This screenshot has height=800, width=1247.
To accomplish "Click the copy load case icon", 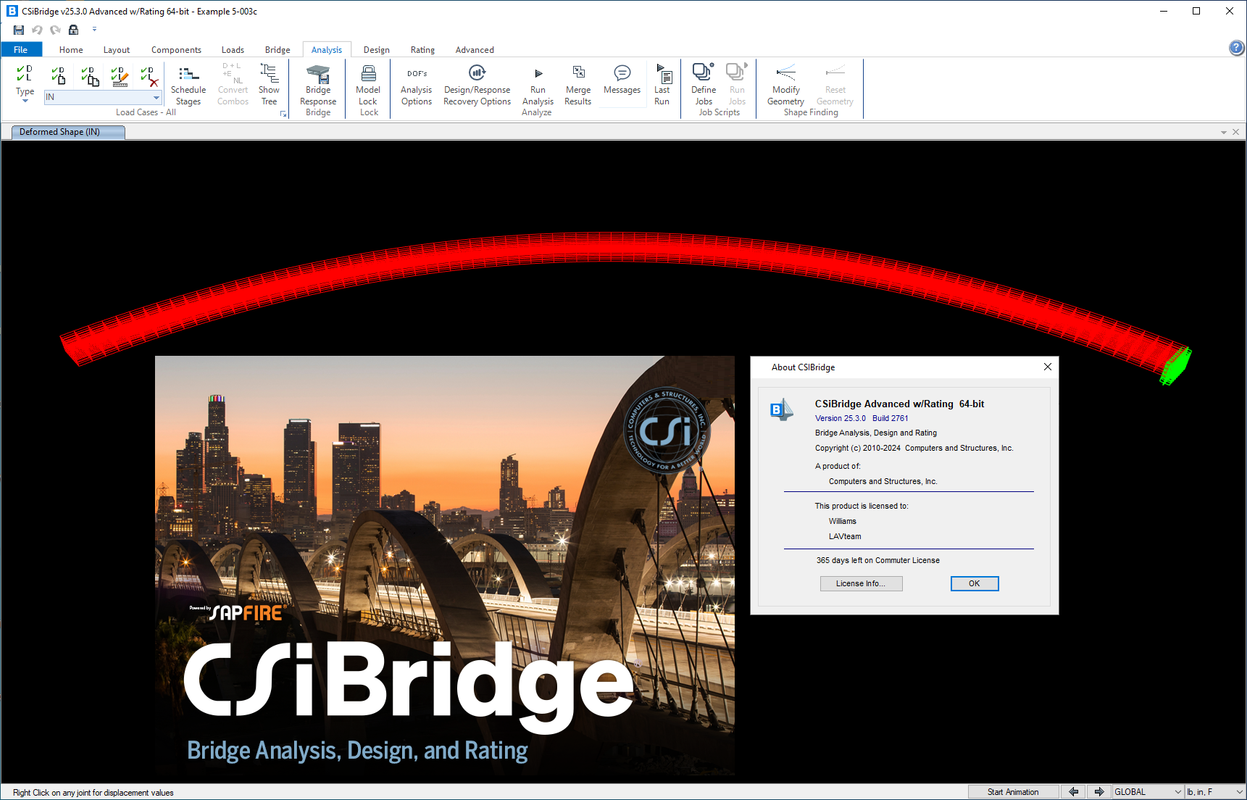I will 89,75.
